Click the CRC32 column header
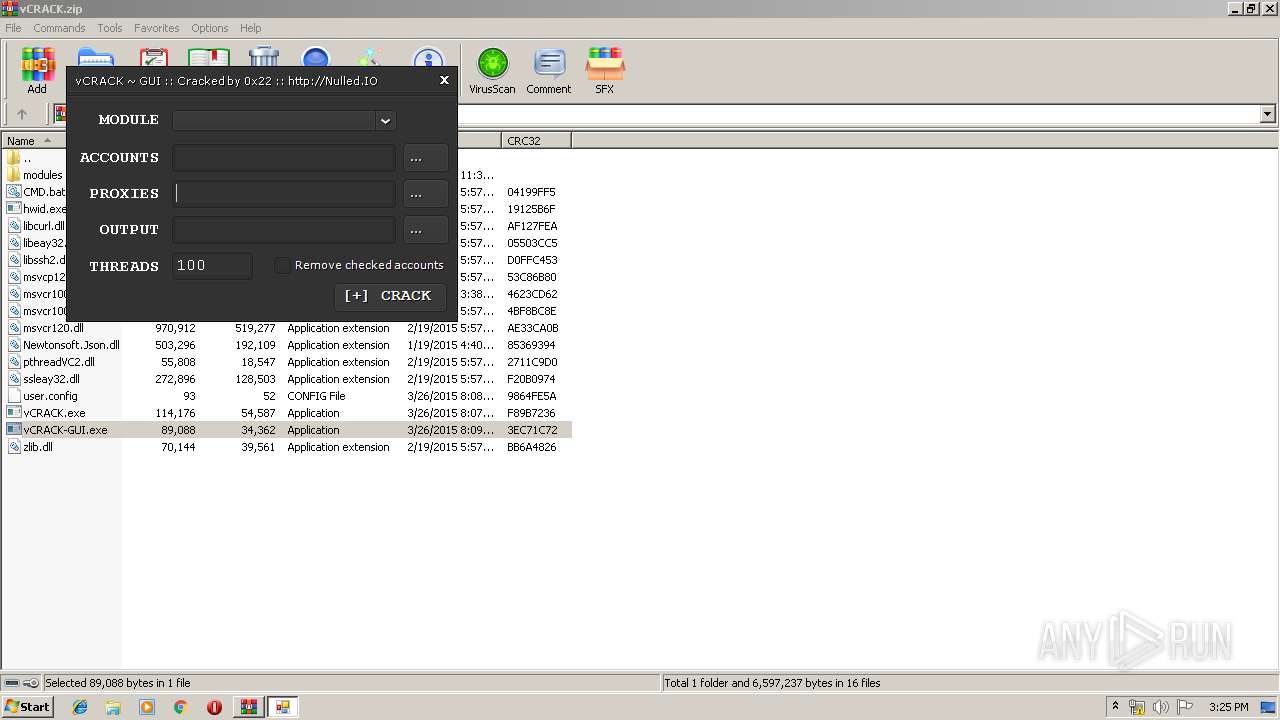1280x720 pixels. click(x=536, y=141)
